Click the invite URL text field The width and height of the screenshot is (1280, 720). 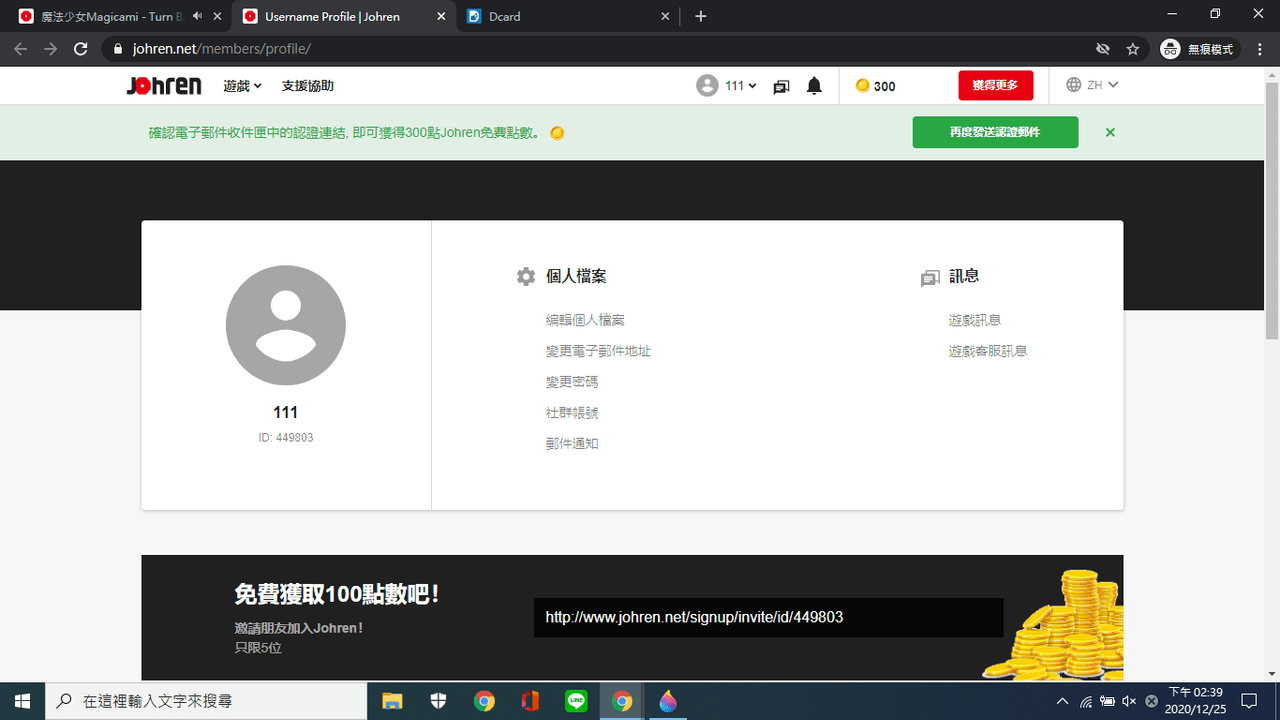pyautogui.click(x=768, y=617)
